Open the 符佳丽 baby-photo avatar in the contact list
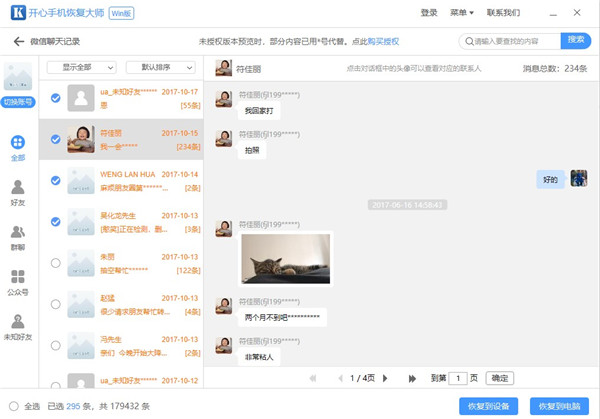 pos(81,139)
